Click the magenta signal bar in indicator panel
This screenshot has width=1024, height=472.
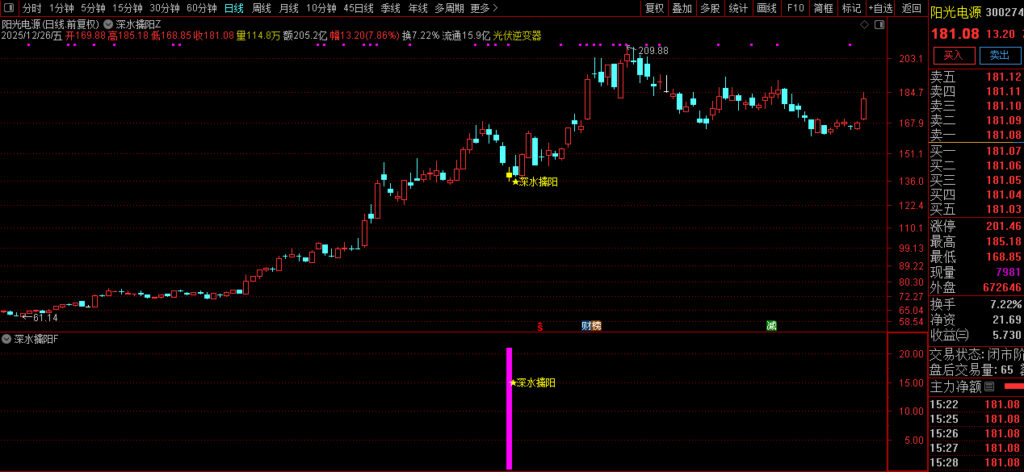click(x=509, y=408)
